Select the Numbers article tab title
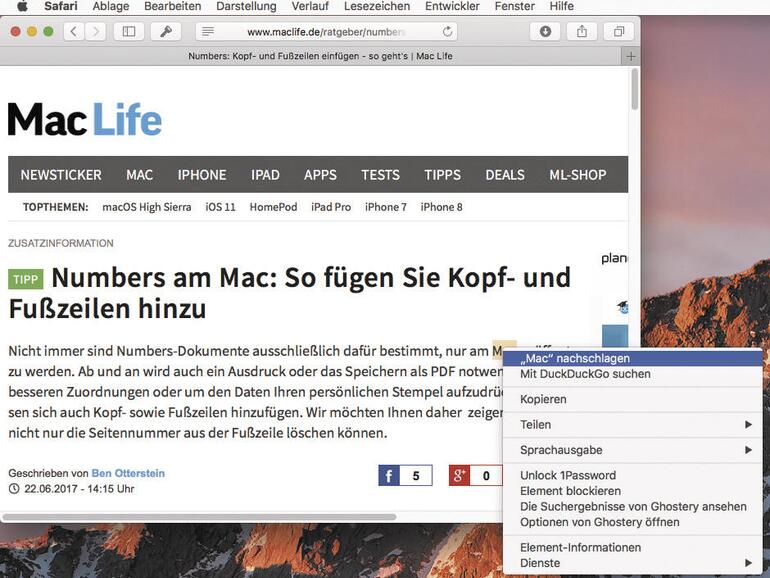This screenshot has width=770, height=578. coord(320,56)
